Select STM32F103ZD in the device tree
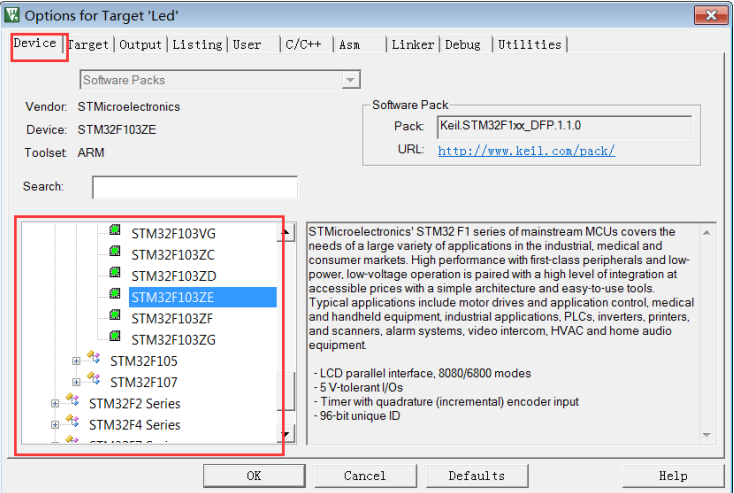This screenshot has width=734, height=493. tap(174, 276)
